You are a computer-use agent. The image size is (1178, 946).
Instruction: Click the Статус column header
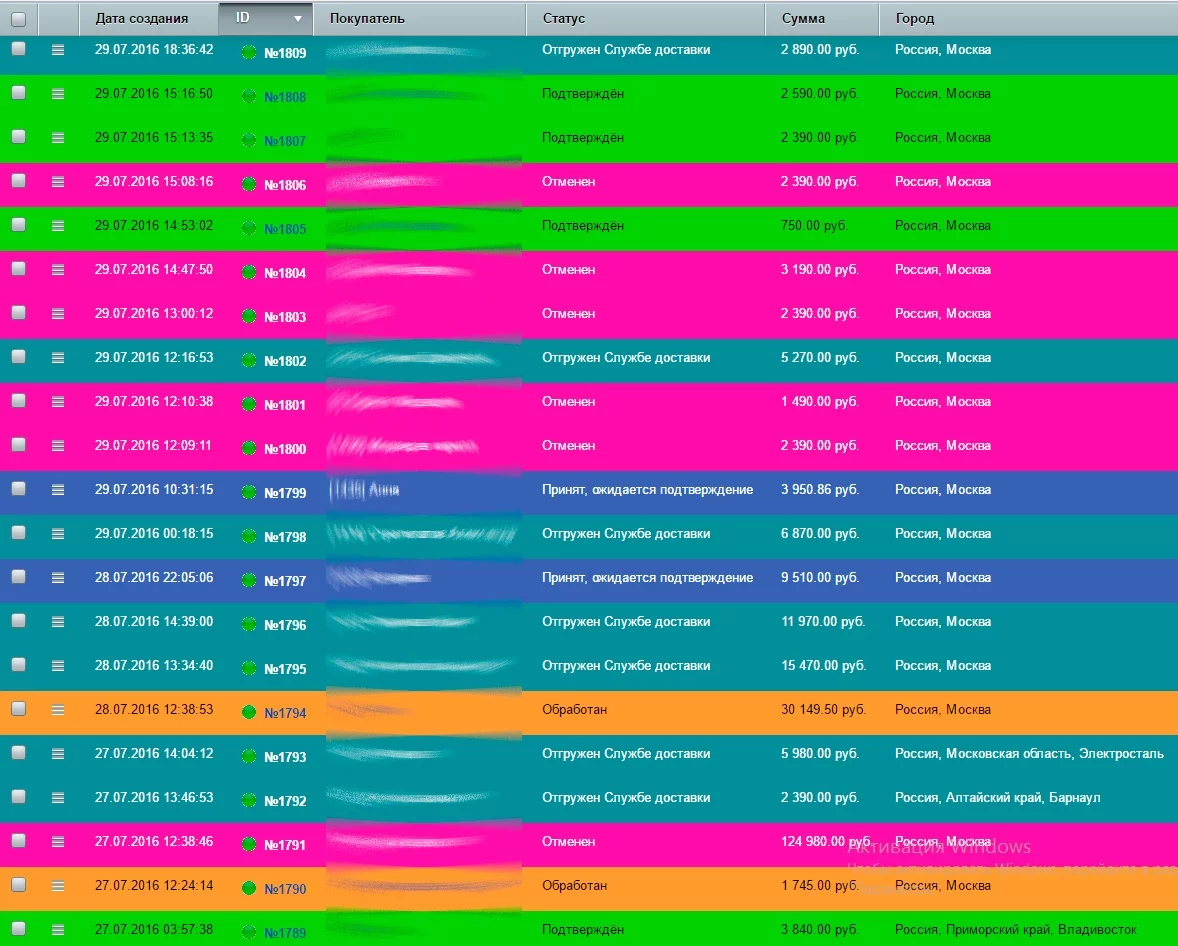coord(564,19)
